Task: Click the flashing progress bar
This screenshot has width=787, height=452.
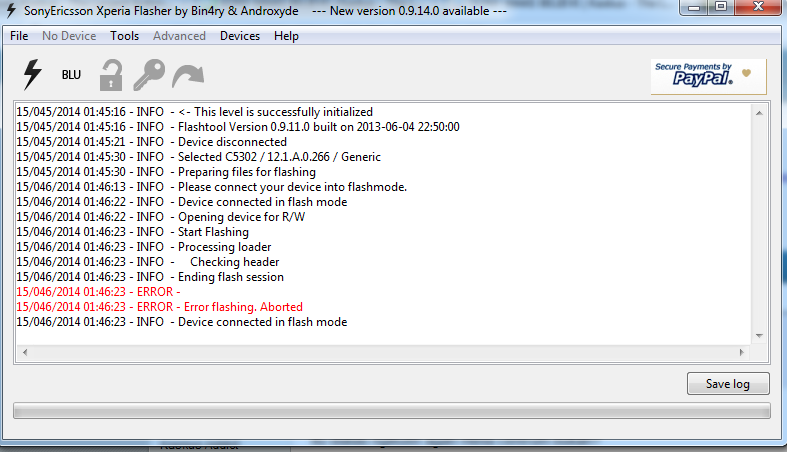Action: (x=391, y=411)
